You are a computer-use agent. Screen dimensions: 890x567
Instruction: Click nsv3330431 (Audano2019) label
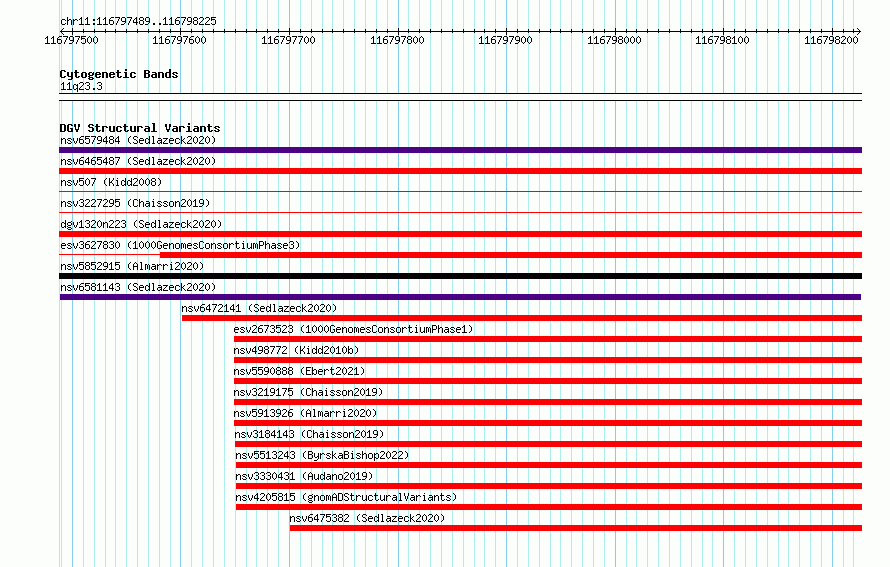304,476
